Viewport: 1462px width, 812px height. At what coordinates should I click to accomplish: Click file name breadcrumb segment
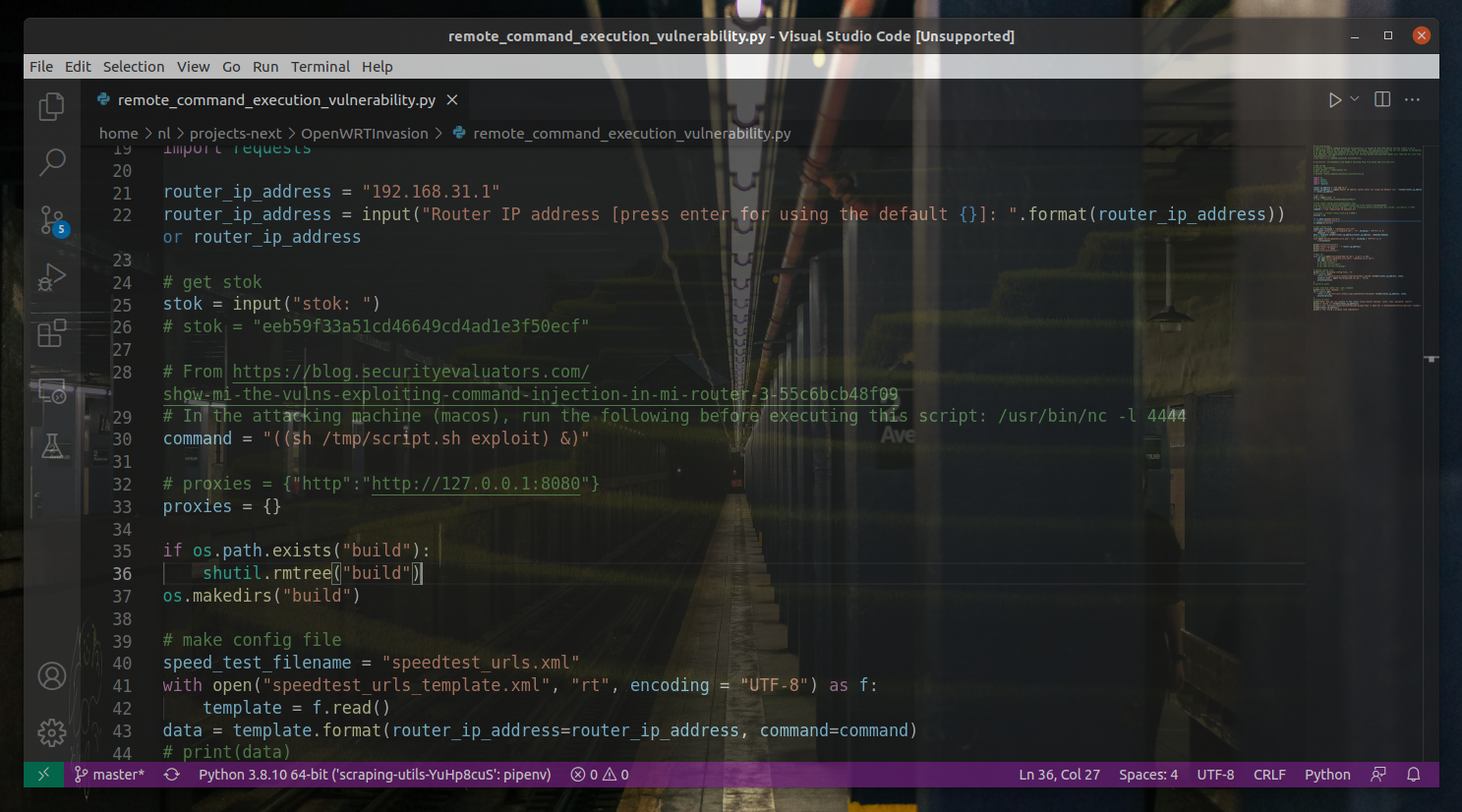coord(621,134)
